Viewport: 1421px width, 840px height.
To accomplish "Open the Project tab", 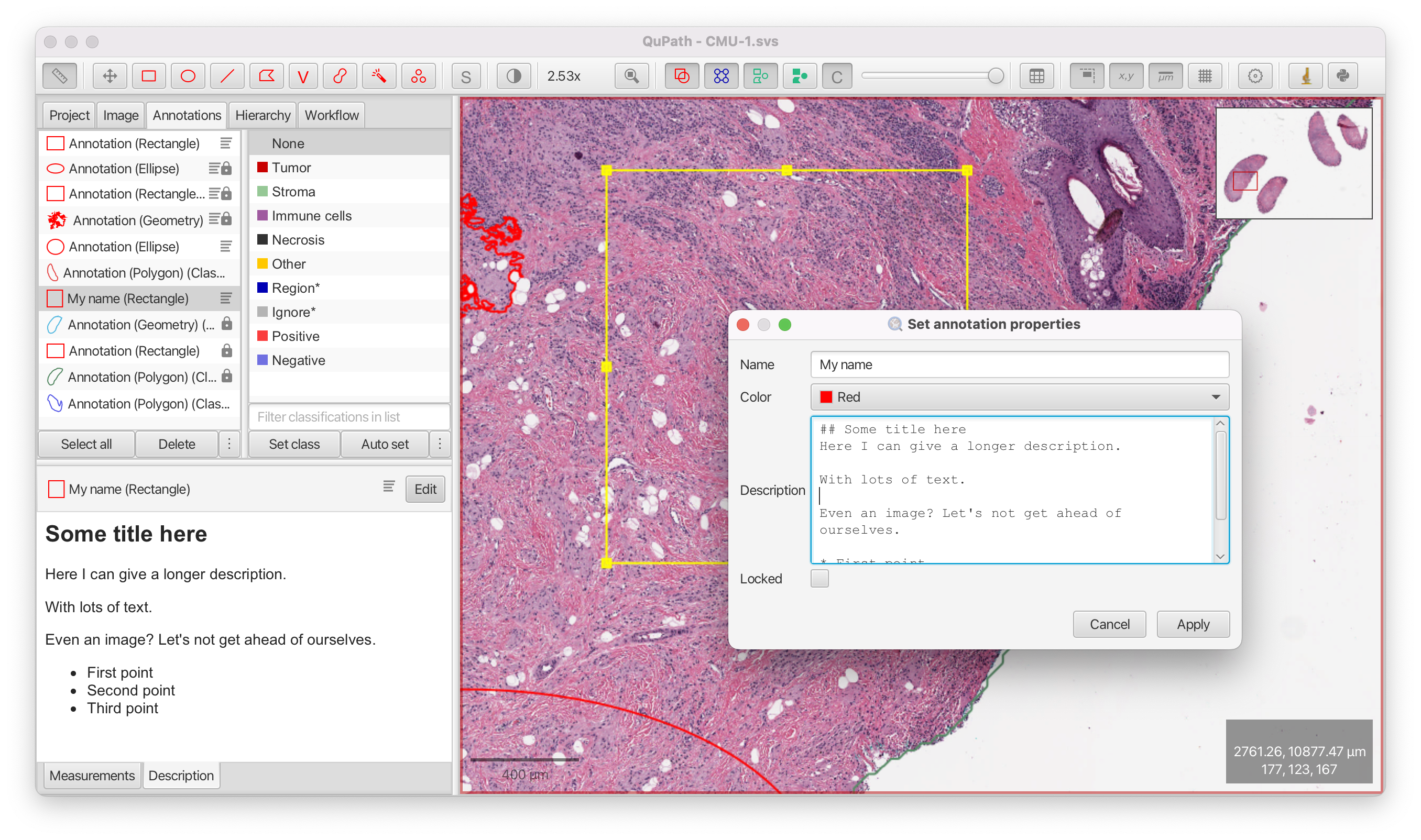I will pyautogui.click(x=69, y=115).
